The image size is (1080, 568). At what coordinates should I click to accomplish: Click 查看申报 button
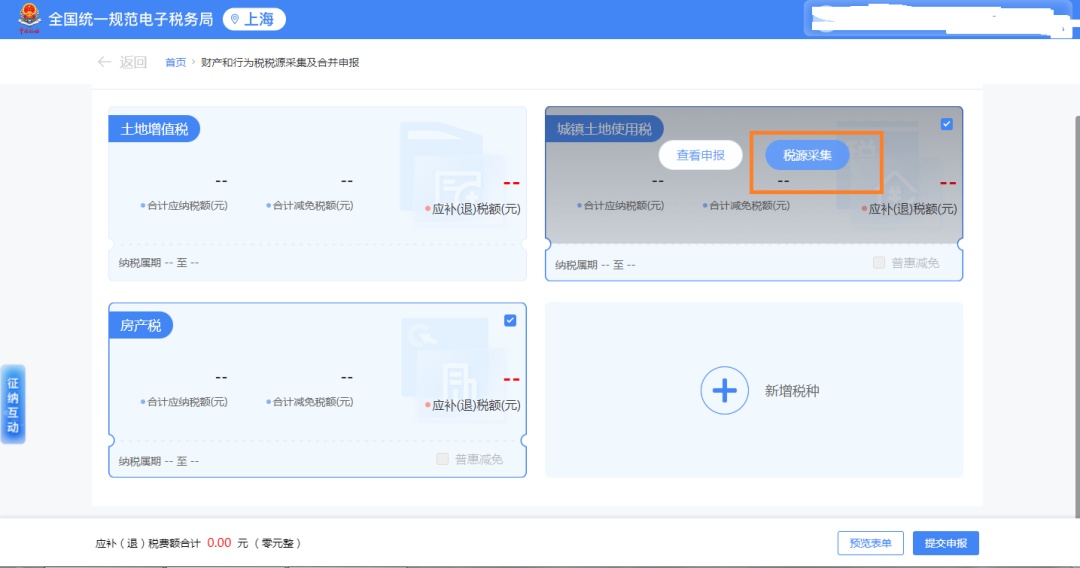click(x=700, y=155)
